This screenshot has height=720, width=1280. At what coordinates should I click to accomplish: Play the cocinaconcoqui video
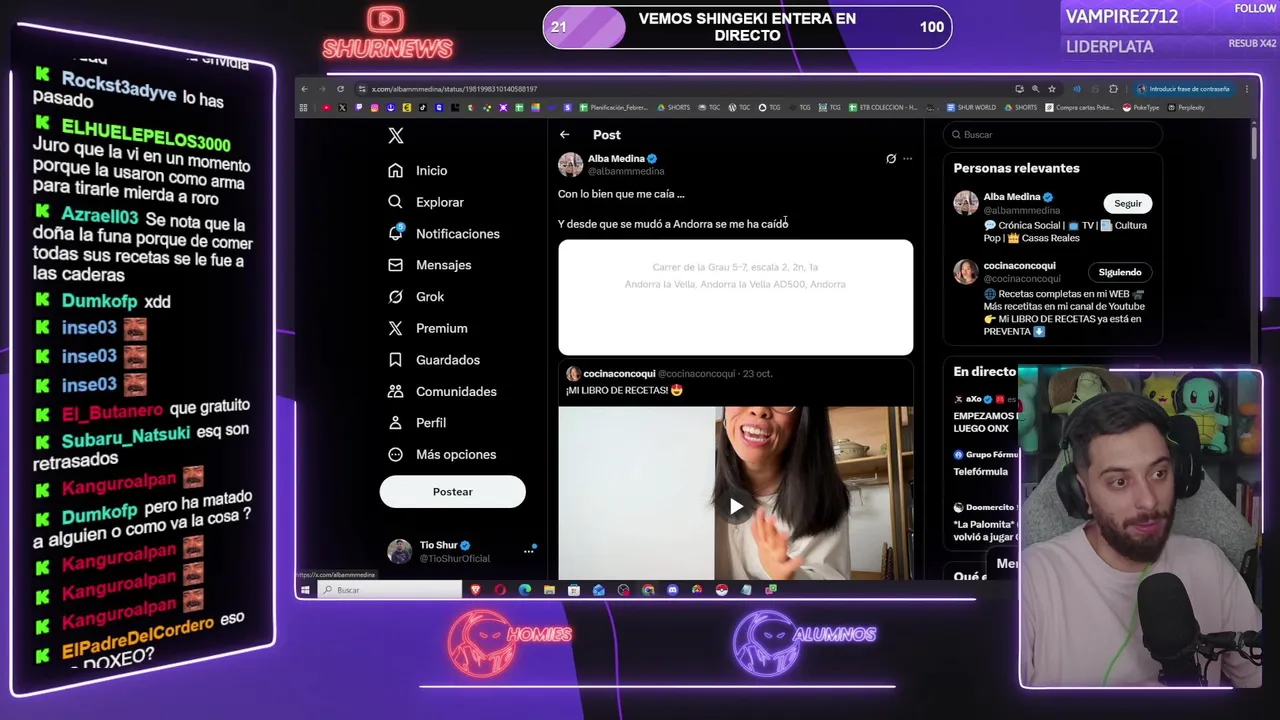coord(736,506)
